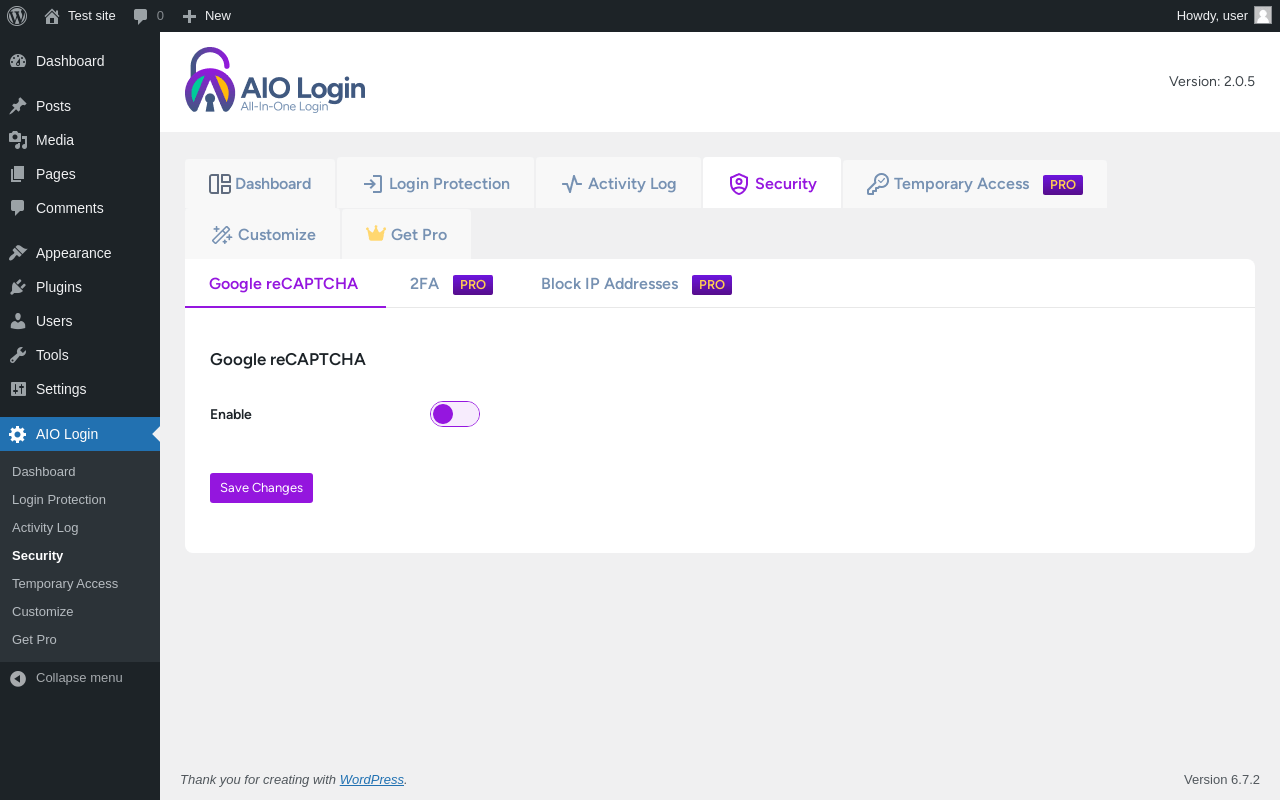Image resolution: width=1280 pixels, height=800 pixels.
Task: Open the comments bubble icon in admin bar
Action: (x=141, y=16)
